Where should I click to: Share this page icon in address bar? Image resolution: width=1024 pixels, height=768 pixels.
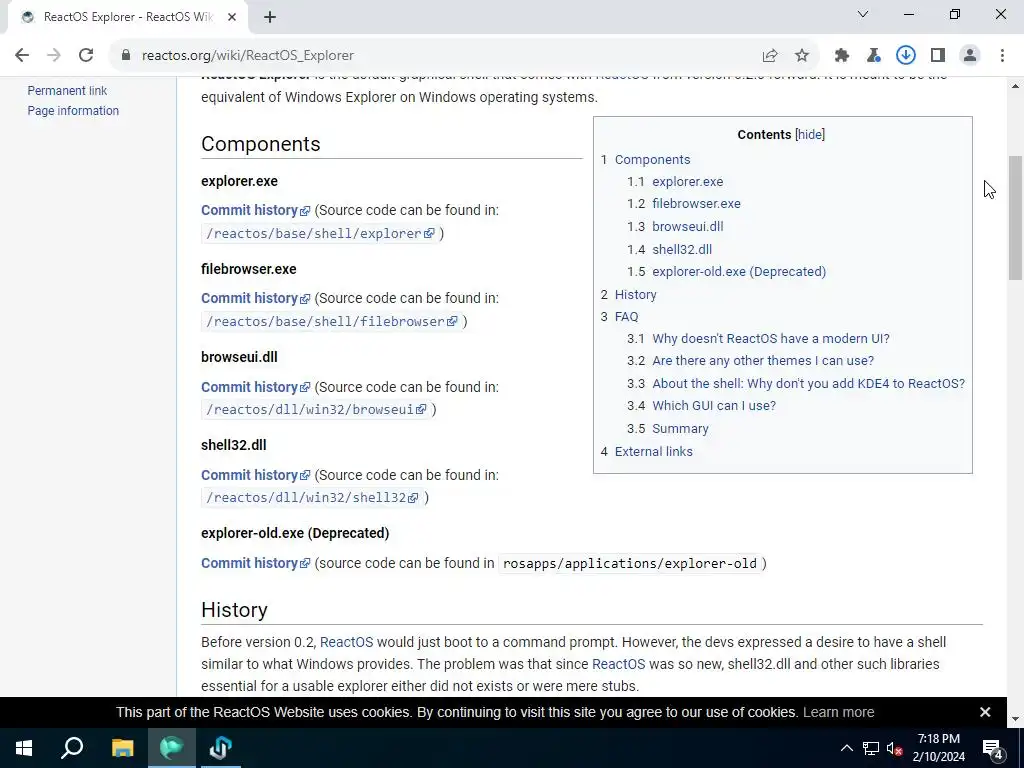pos(770,56)
